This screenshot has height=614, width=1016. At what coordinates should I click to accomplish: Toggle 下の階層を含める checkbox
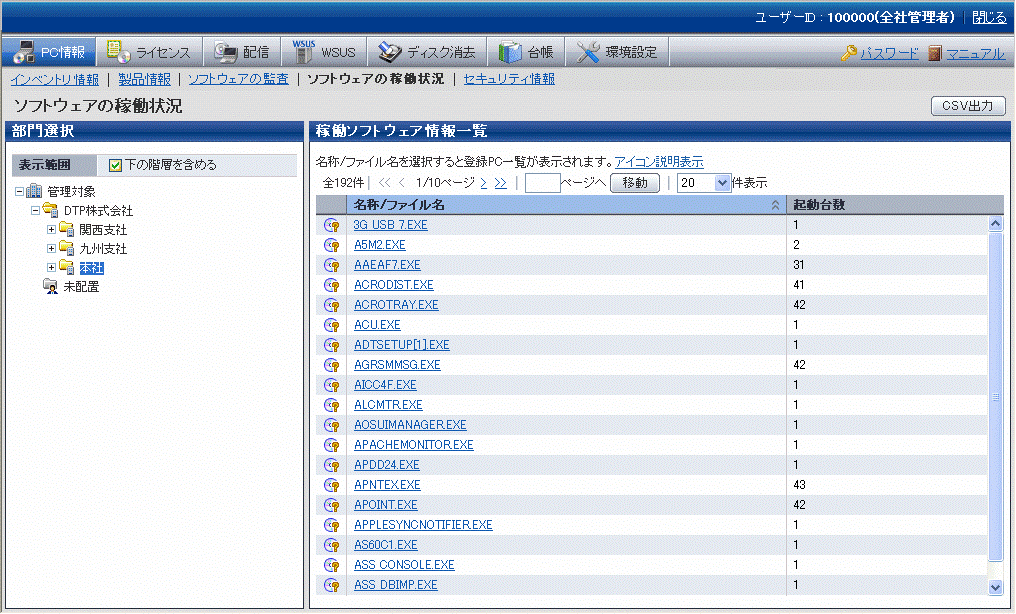coord(115,165)
